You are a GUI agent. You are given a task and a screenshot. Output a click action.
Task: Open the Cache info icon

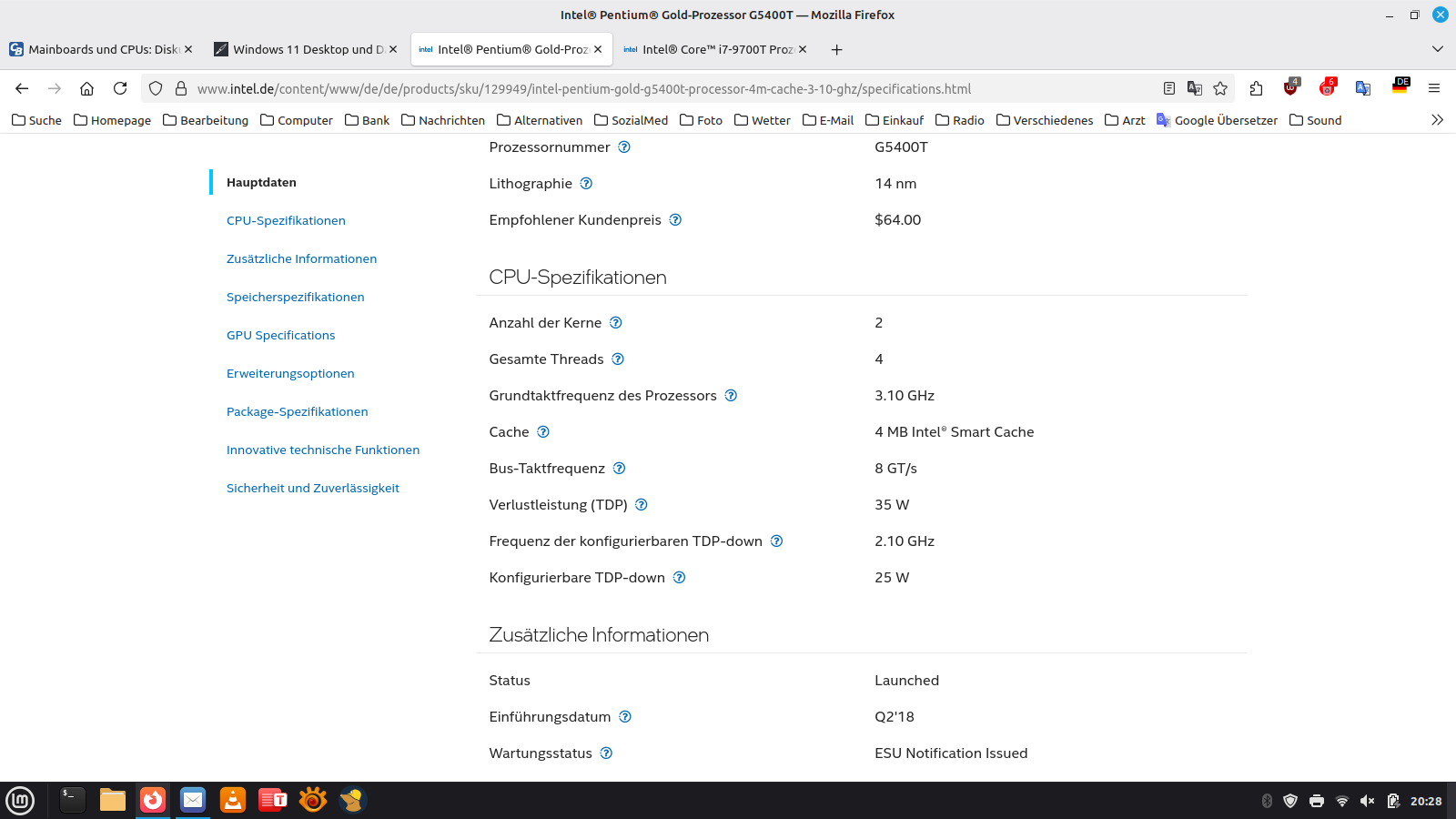[x=543, y=432]
